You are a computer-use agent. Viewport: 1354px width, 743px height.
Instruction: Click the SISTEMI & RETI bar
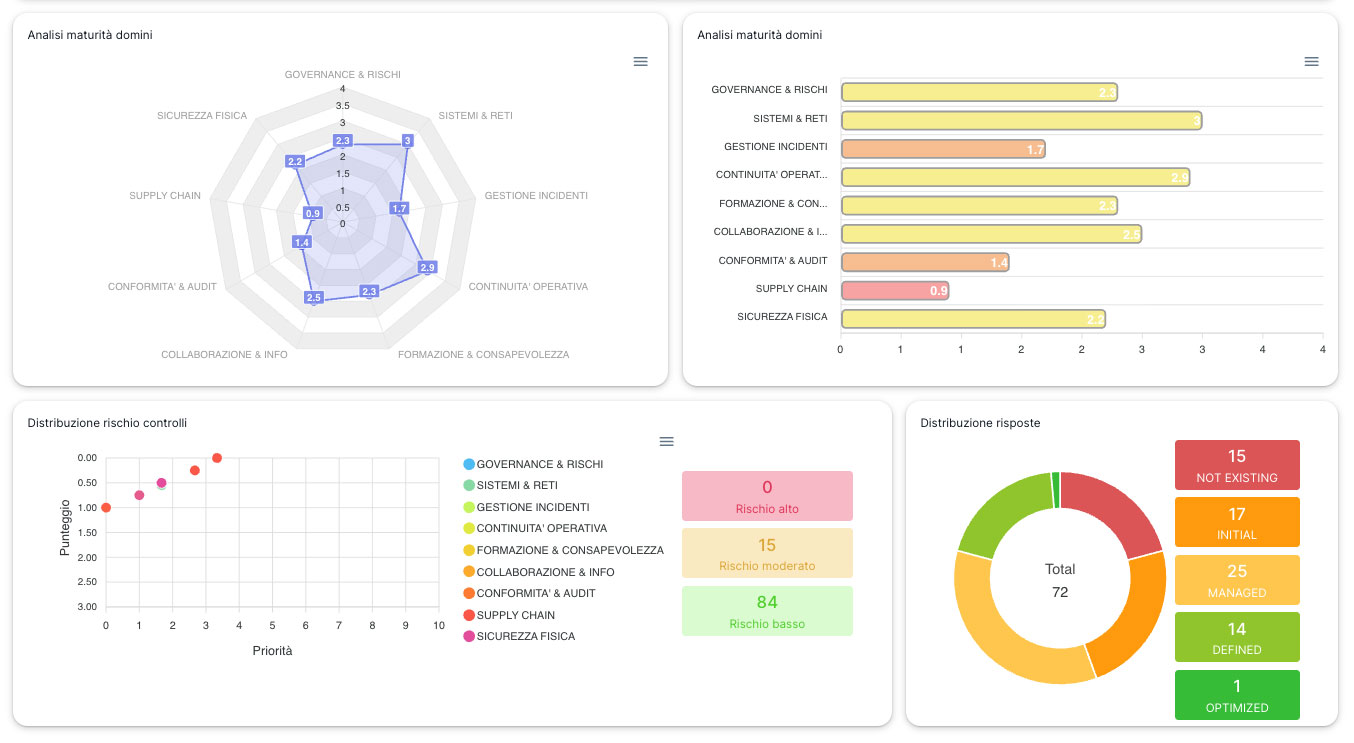[1021, 121]
